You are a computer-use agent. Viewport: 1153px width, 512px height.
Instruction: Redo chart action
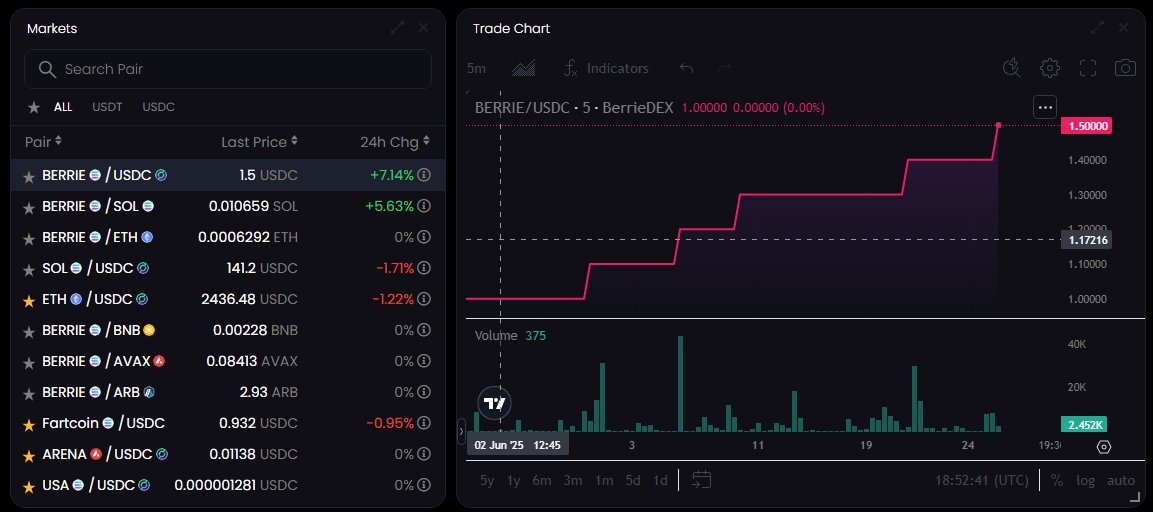[x=724, y=68]
